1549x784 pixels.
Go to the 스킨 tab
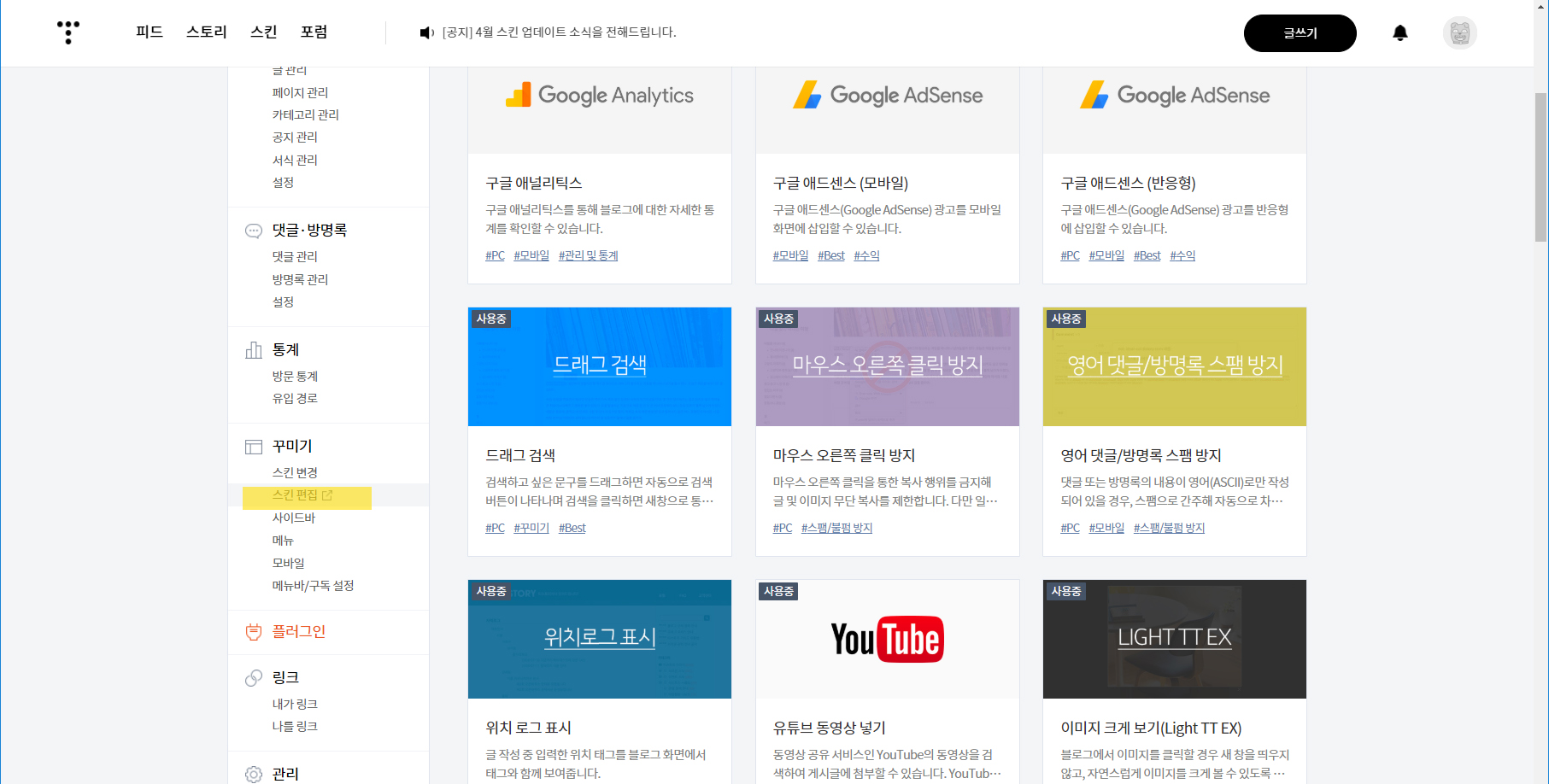(264, 32)
